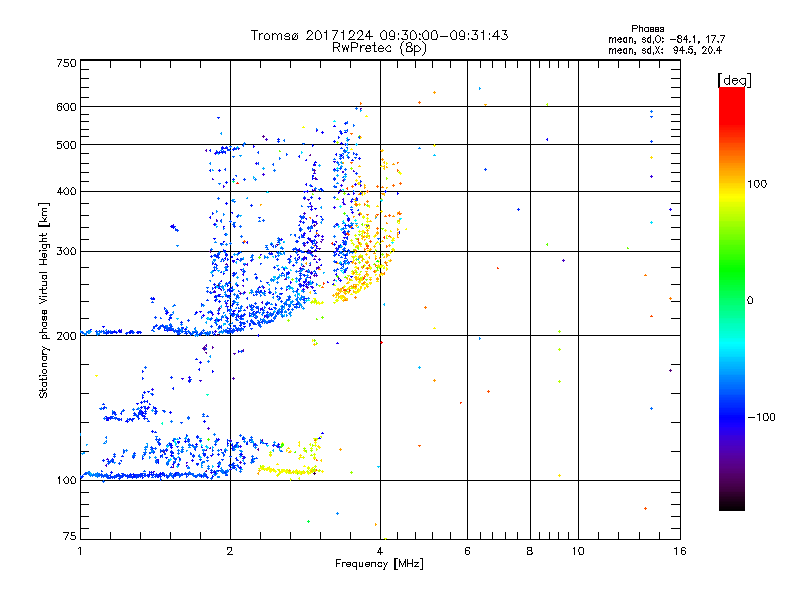Click the y-axis tick label '300'
Image resolution: width=800 pixels, height=600 pixels.
click(x=66, y=252)
